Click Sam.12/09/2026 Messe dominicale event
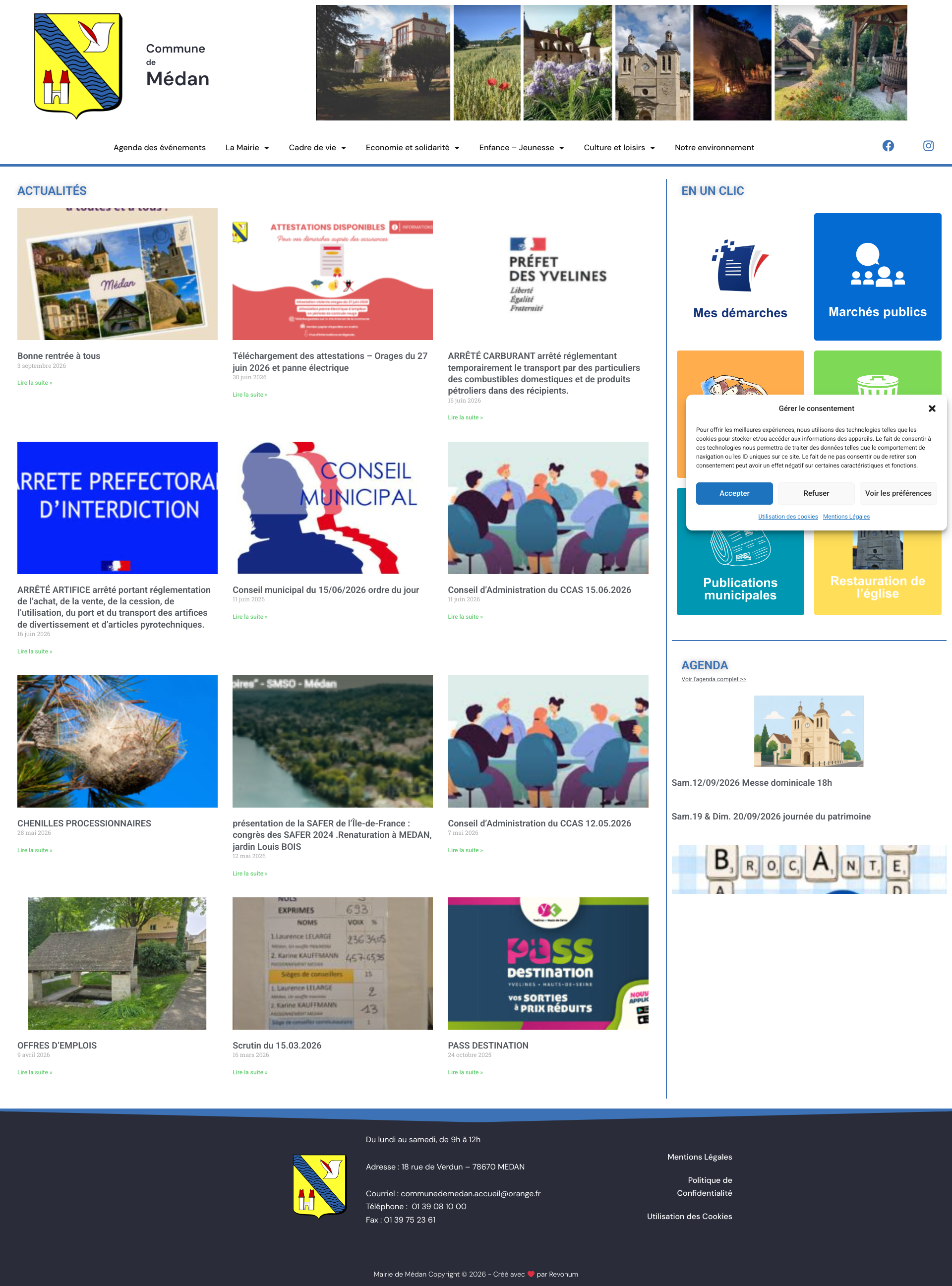This screenshot has width=952, height=1286. click(x=752, y=782)
